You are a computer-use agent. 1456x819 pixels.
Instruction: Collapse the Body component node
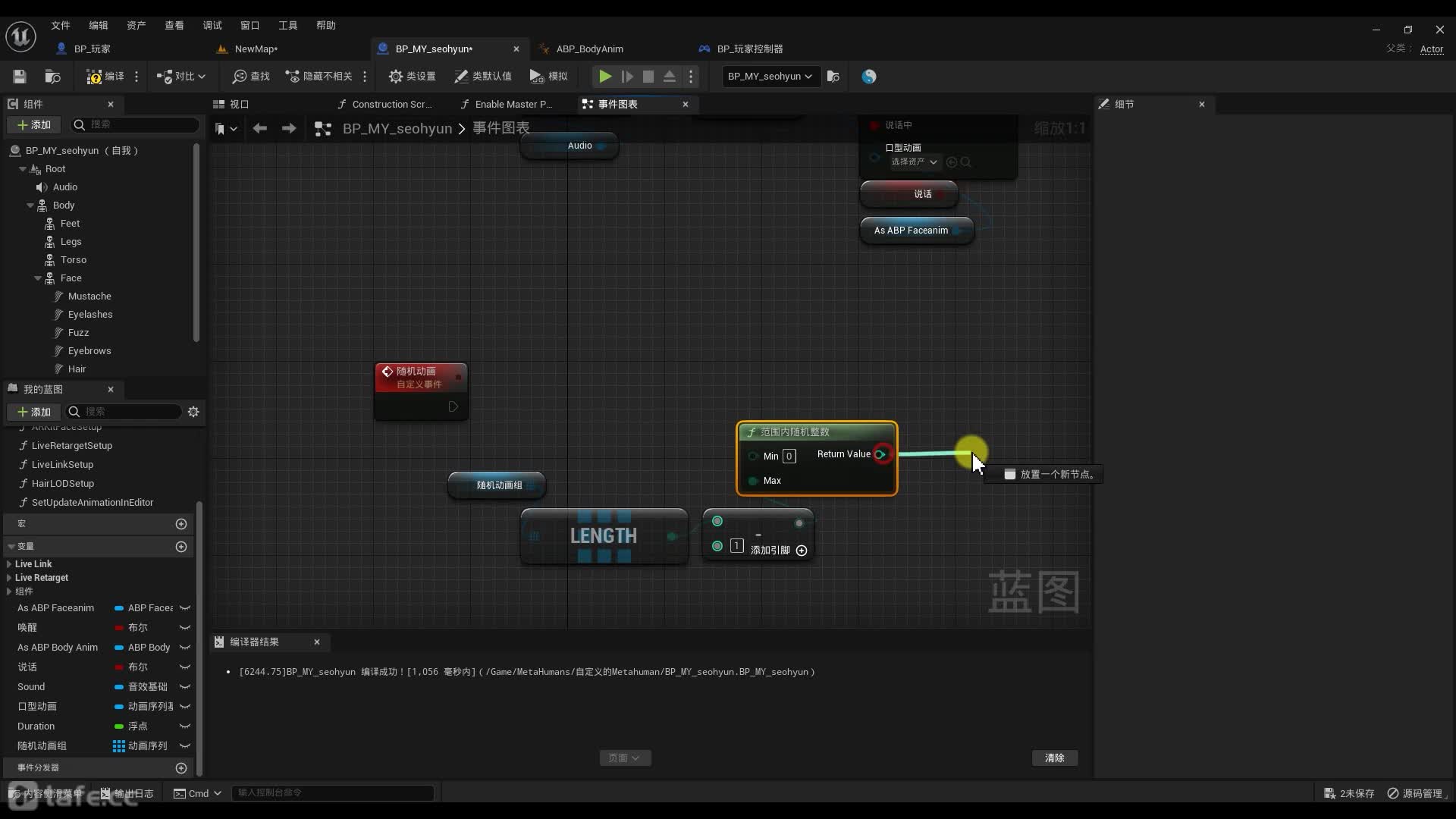pos(30,206)
